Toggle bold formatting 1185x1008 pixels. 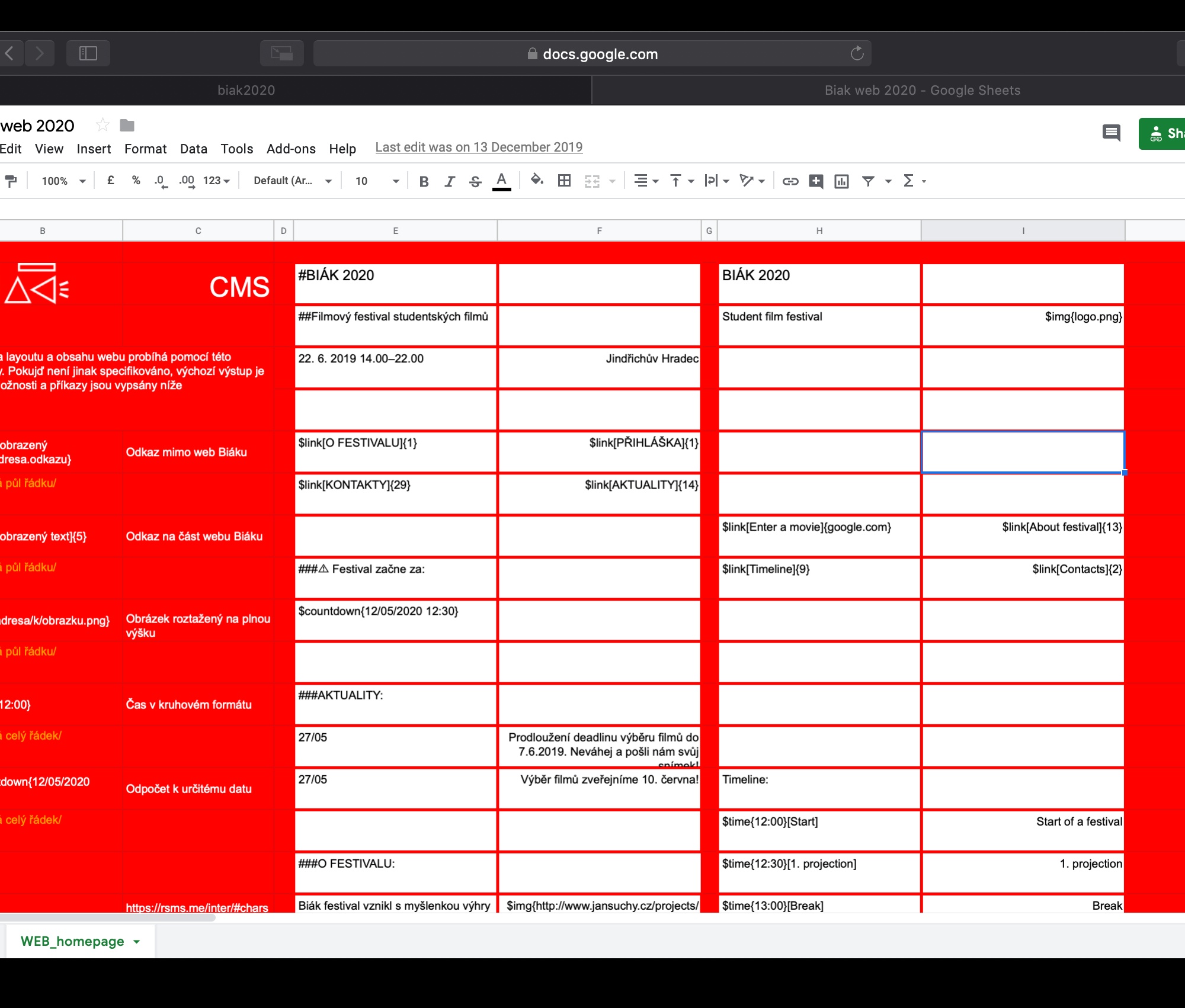point(424,181)
